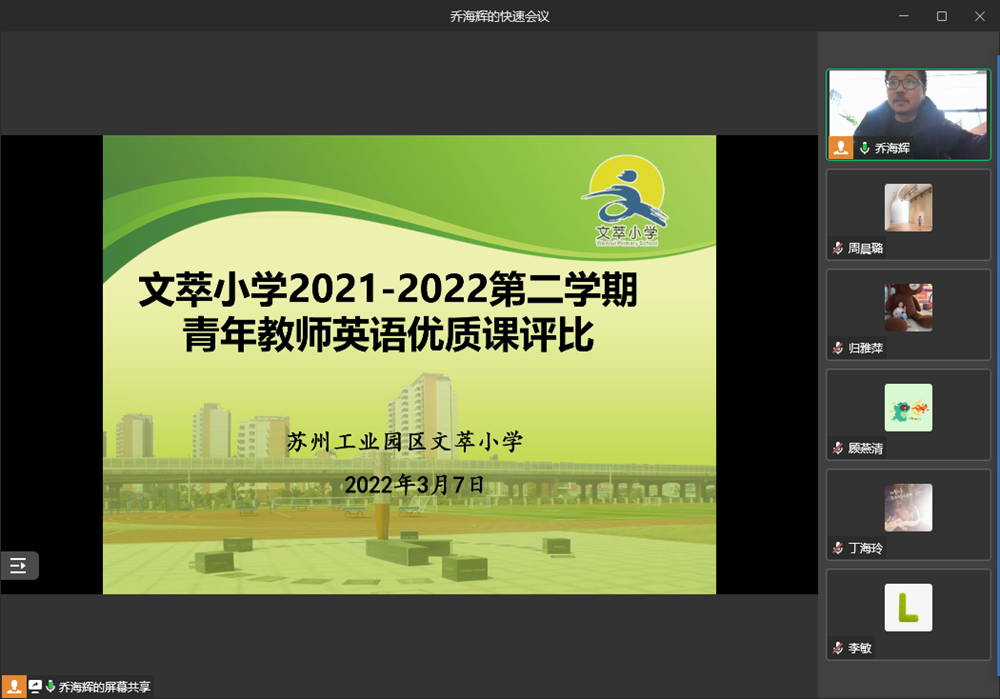Viewport: 1000px width, 699px height.
Task: Click the green microphone icon beside 乔海辉's name
Action: coord(864,148)
